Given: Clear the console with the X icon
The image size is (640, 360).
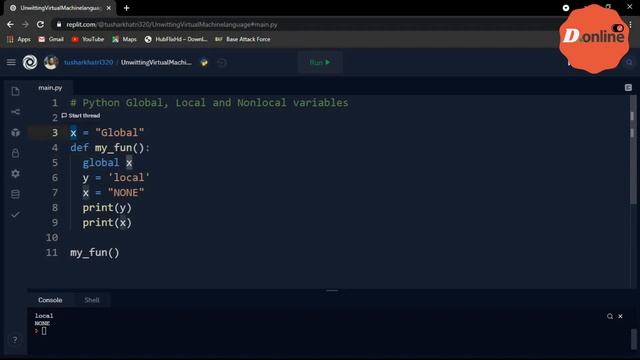Looking at the screenshot, I should pos(620,316).
